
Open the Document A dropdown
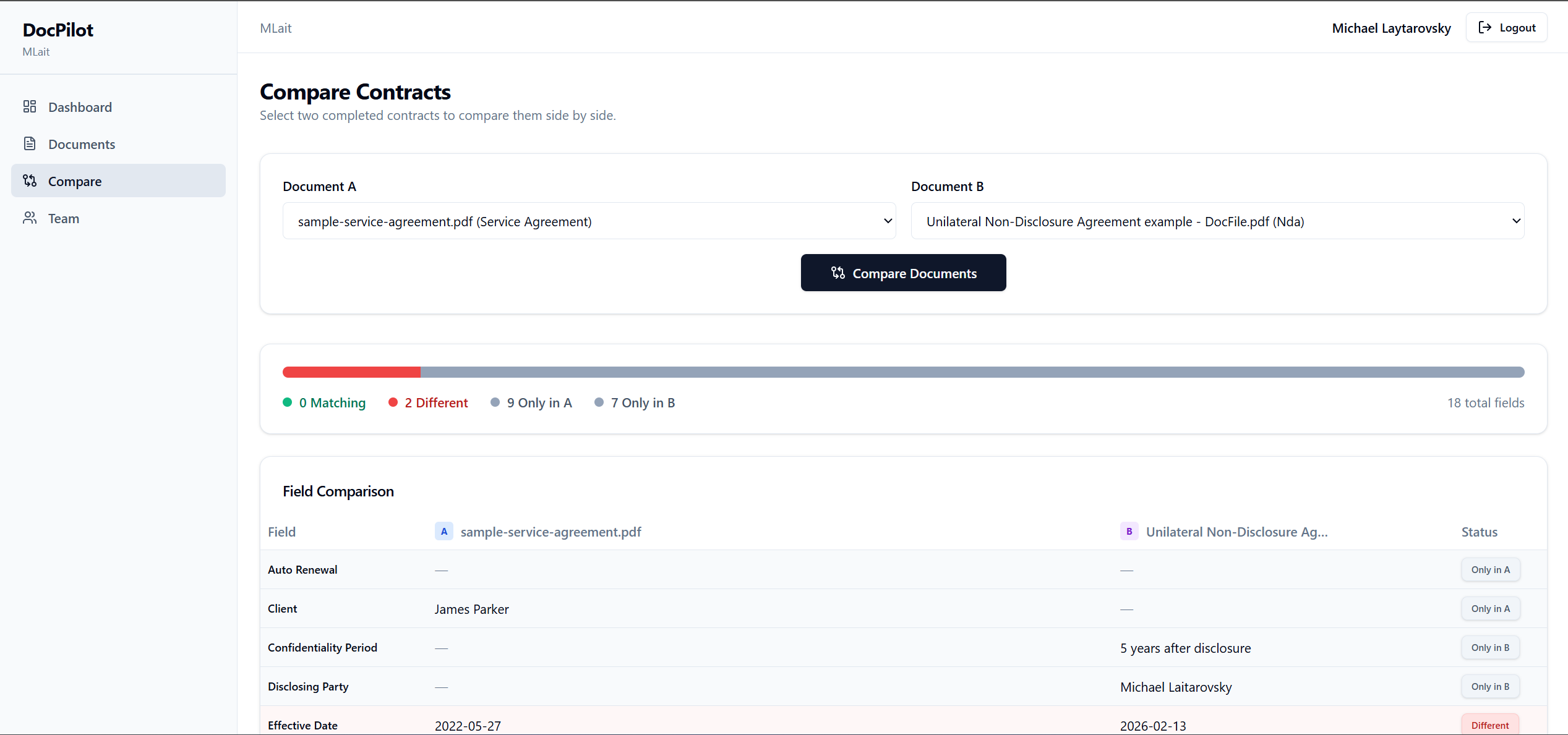[589, 221]
